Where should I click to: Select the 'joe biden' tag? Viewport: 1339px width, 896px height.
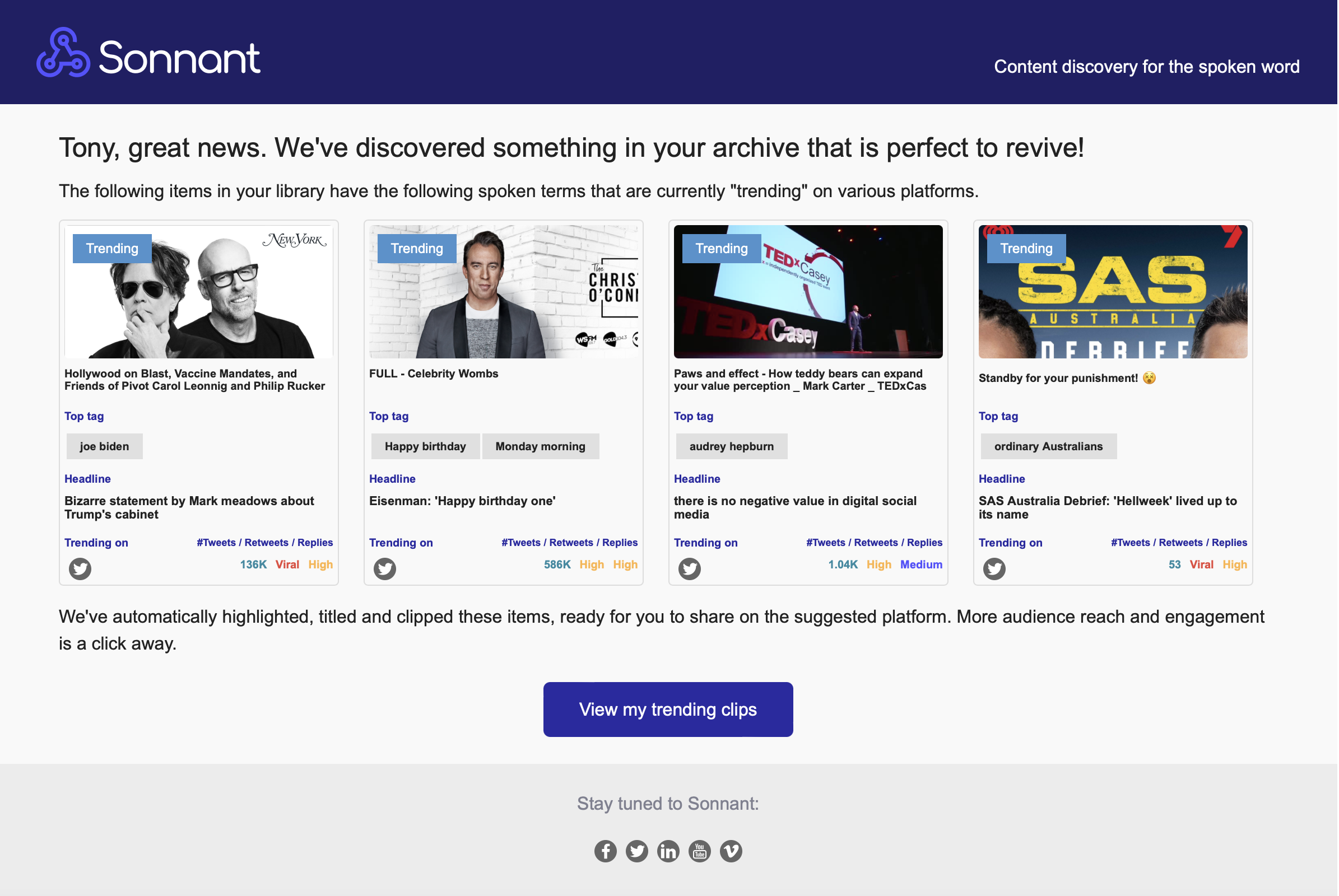[x=105, y=447]
